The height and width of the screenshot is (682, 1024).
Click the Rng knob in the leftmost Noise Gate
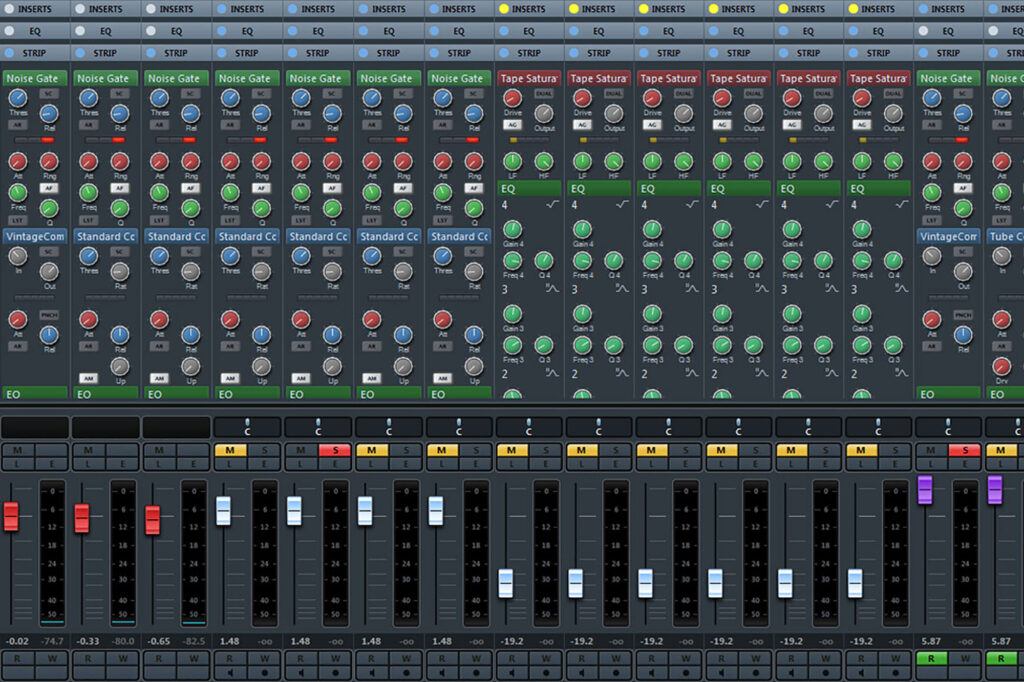(49, 161)
